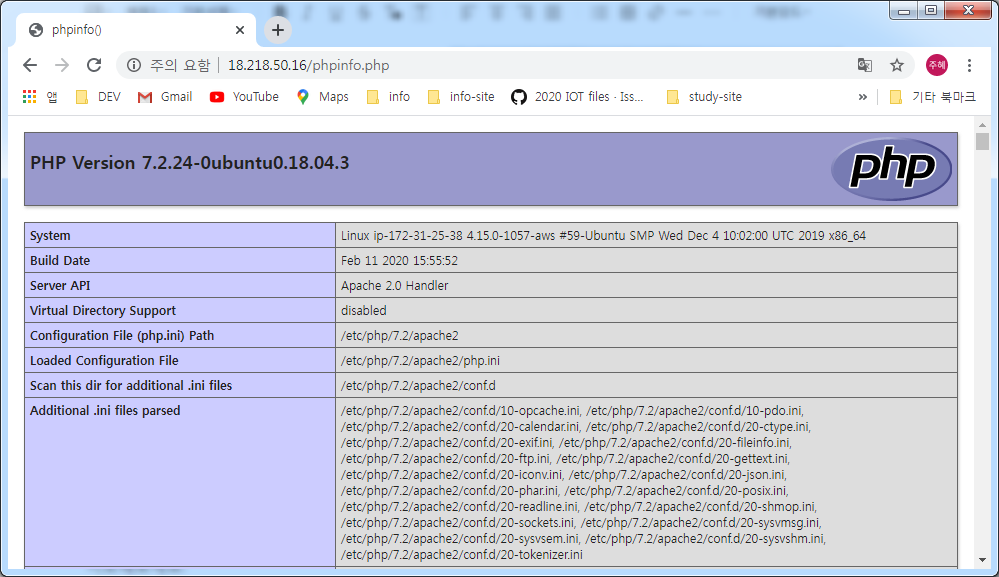Open a new tab with the plus button
This screenshot has width=999, height=577.
[x=278, y=30]
